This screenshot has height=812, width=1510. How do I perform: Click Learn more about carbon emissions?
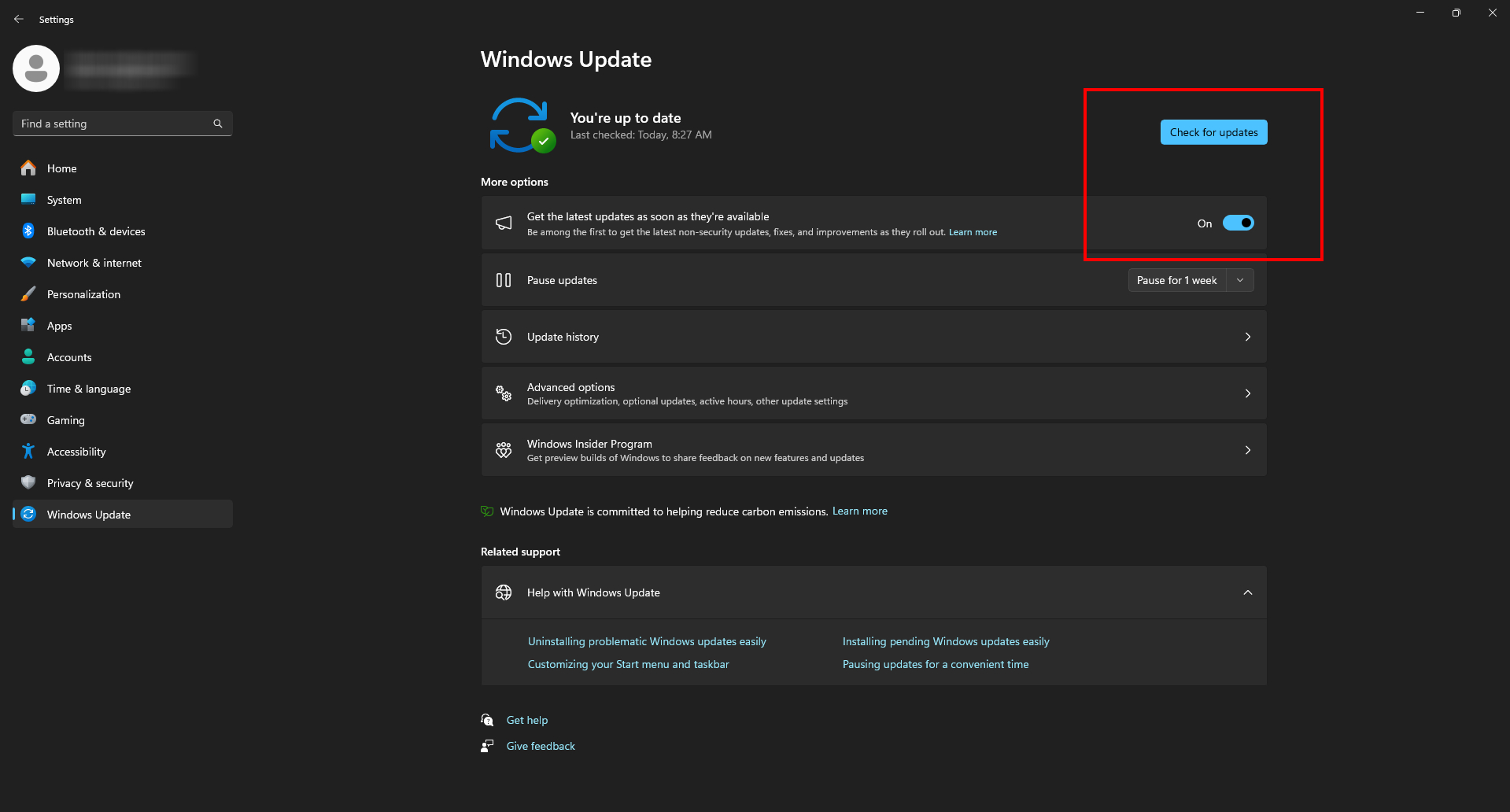pyautogui.click(x=860, y=511)
